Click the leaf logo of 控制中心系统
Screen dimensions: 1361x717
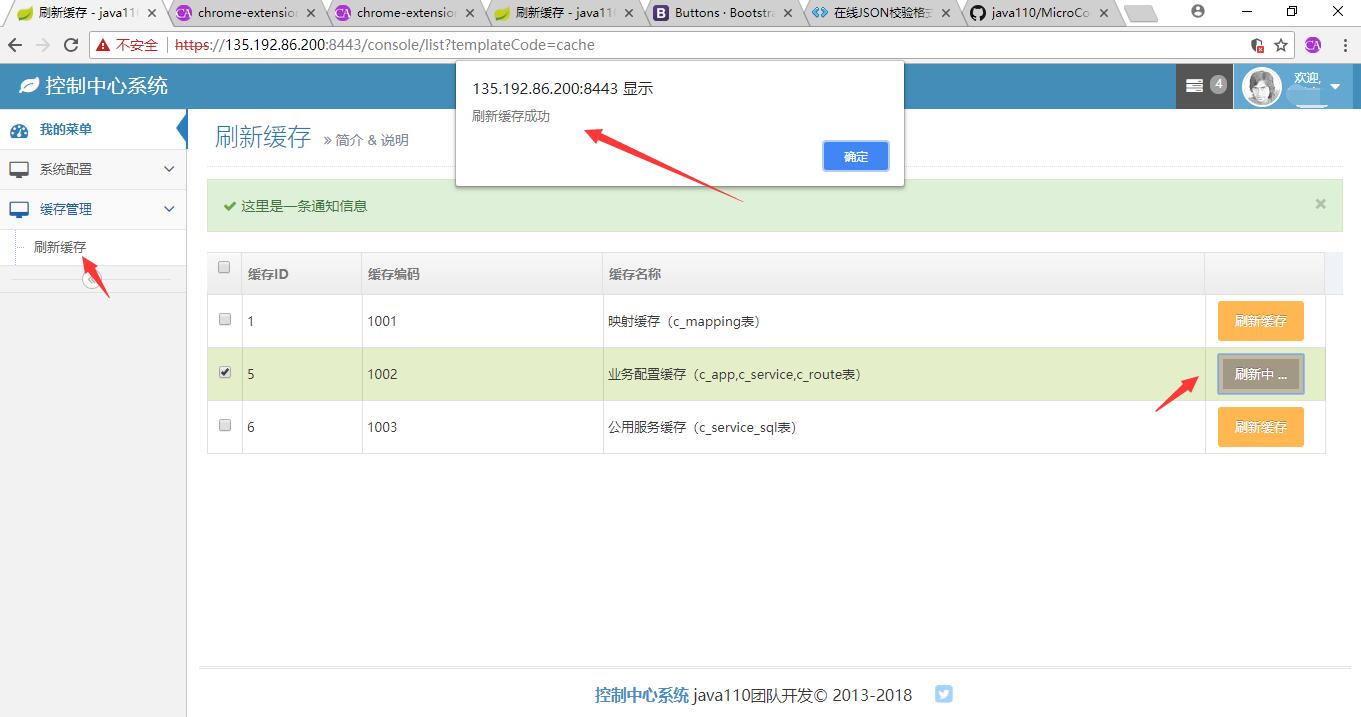29,87
